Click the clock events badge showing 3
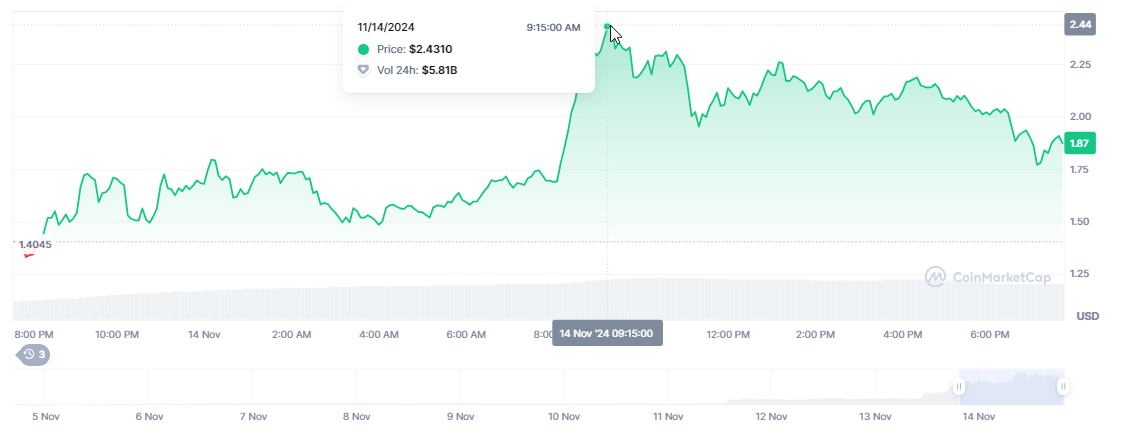The image size is (1123, 435). (x=33, y=354)
